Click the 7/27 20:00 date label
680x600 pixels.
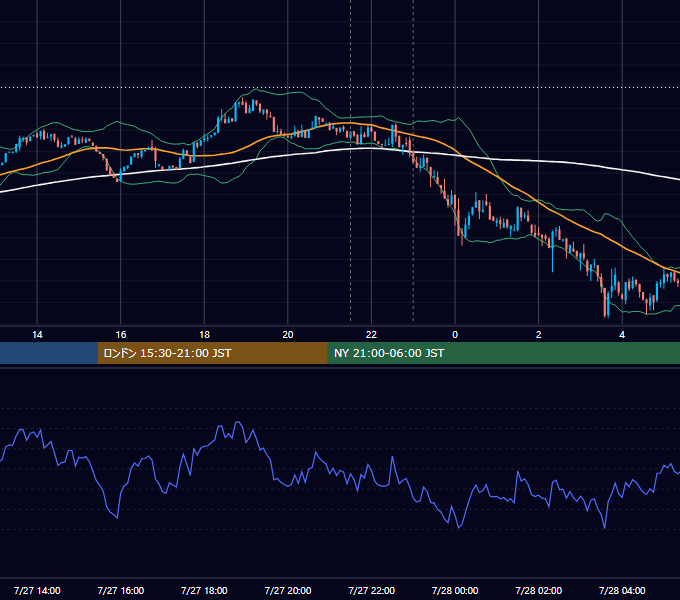(x=288, y=590)
